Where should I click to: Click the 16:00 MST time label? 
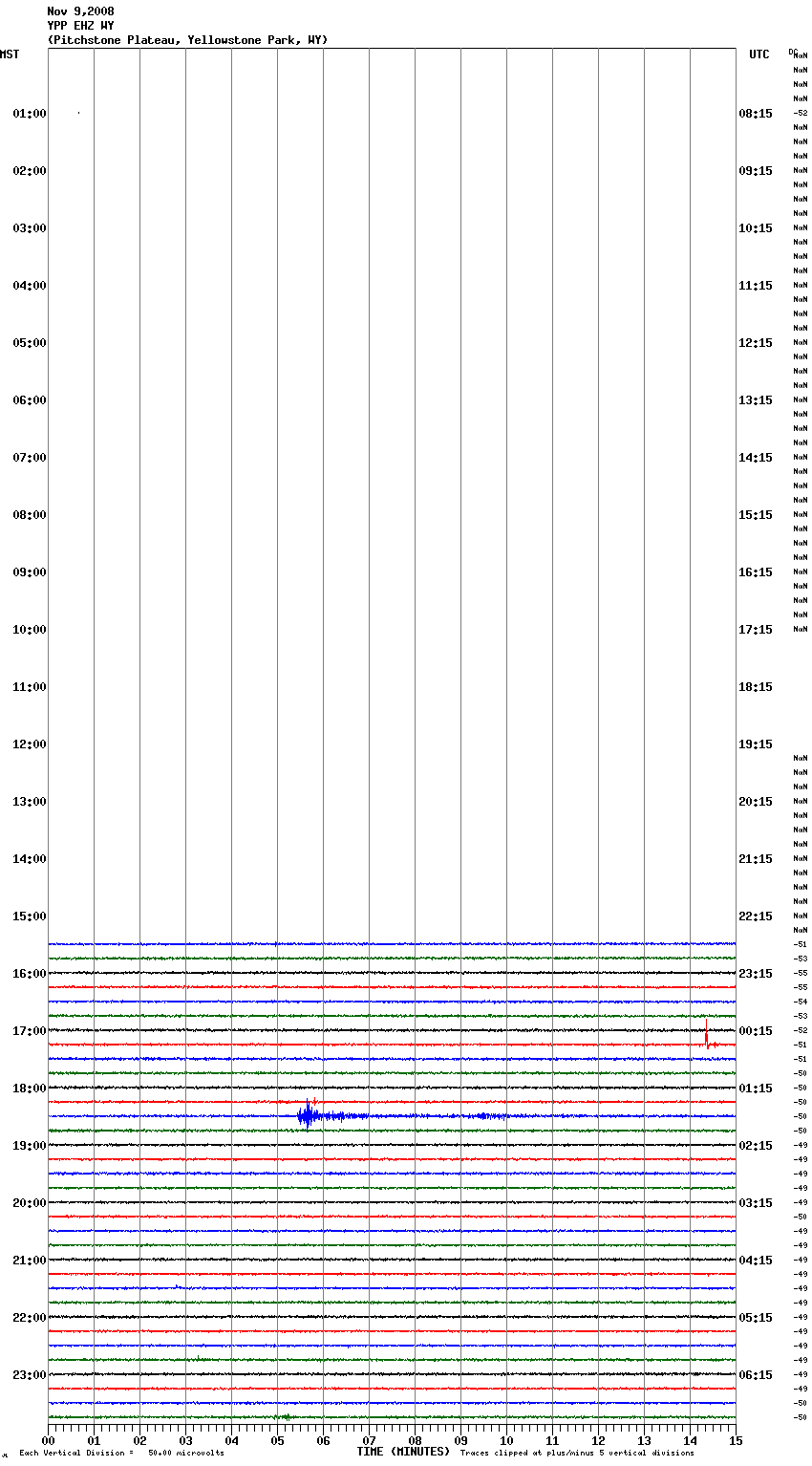click(x=30, y=974)
